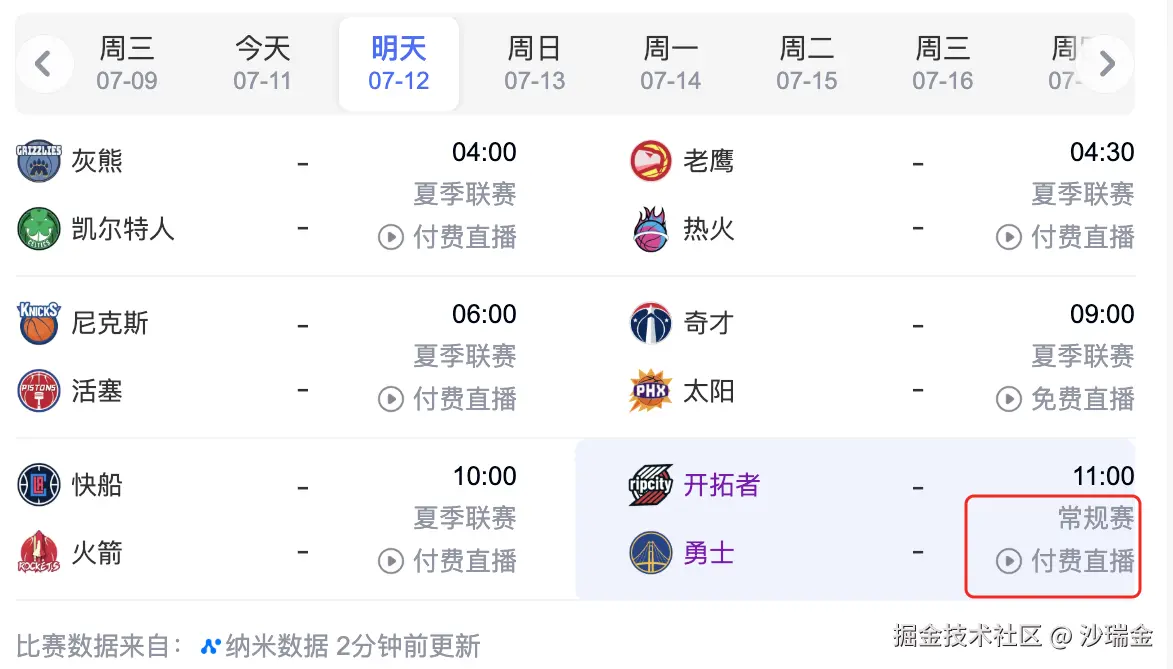Click the Heat (热火) team logo

click(650, 229)
